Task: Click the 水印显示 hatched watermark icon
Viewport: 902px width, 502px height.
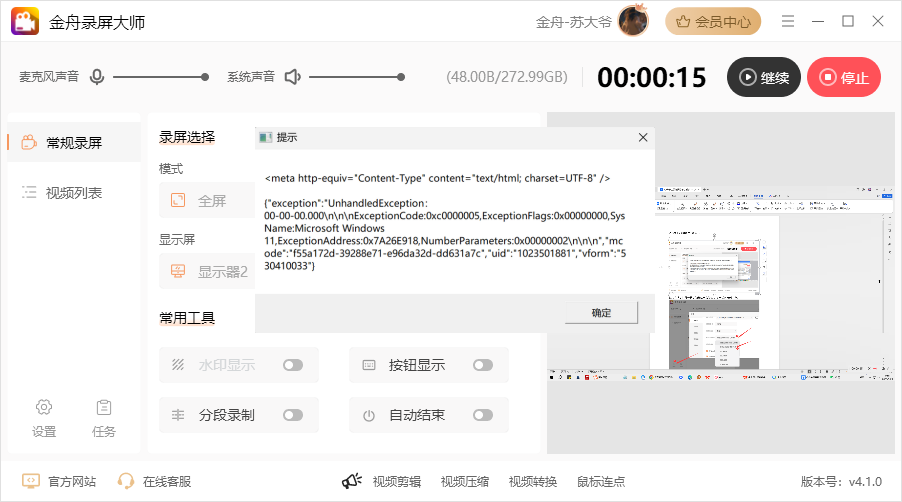Action: pos(178,365)
